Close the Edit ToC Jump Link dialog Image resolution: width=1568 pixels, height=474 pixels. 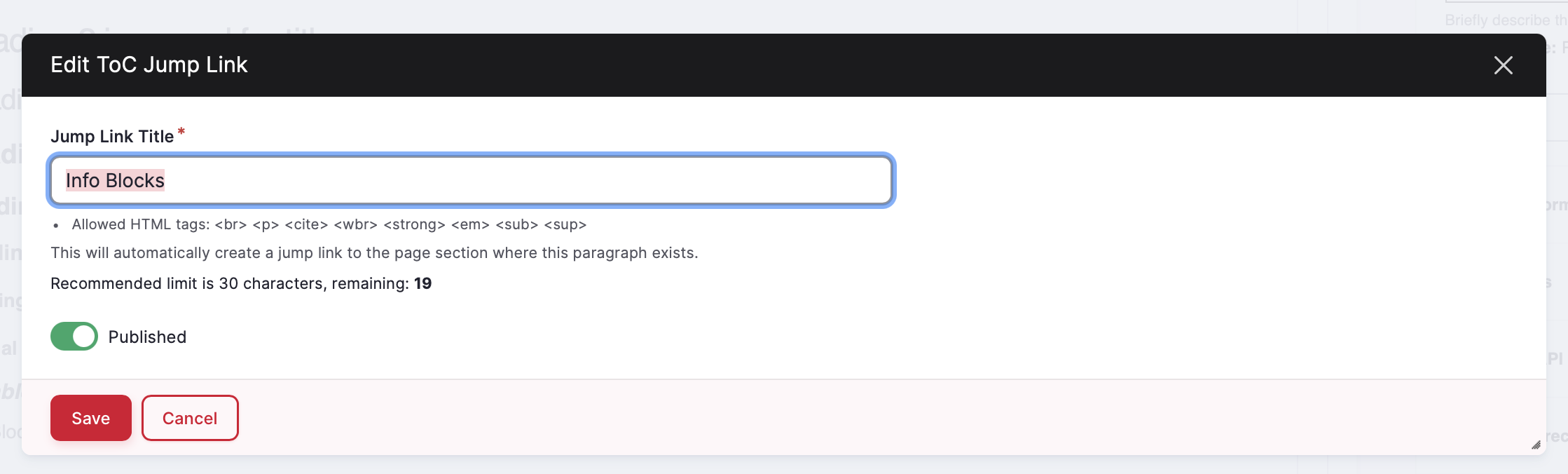click(1503, 65)
